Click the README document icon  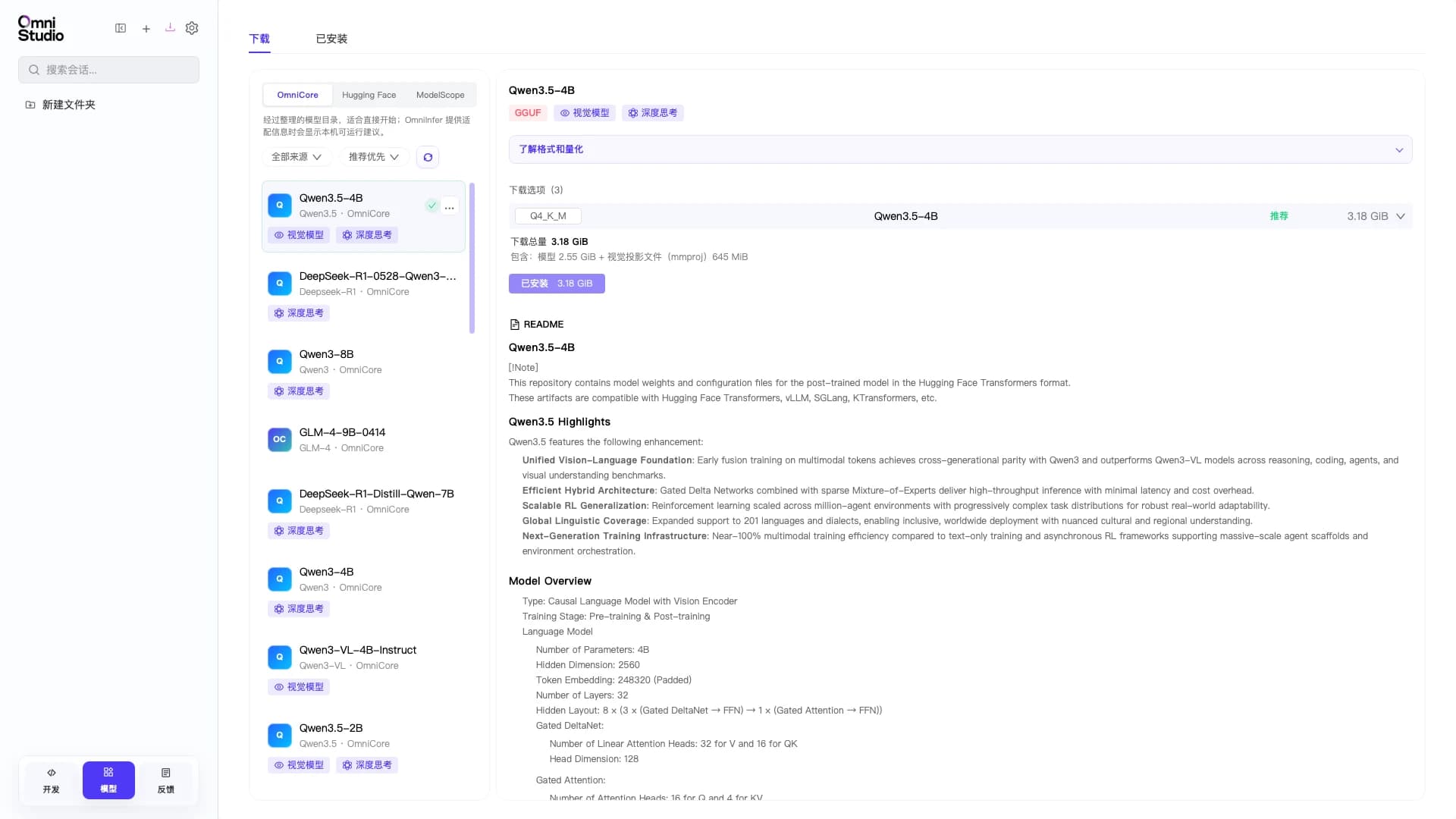click(x=515, y=325)
